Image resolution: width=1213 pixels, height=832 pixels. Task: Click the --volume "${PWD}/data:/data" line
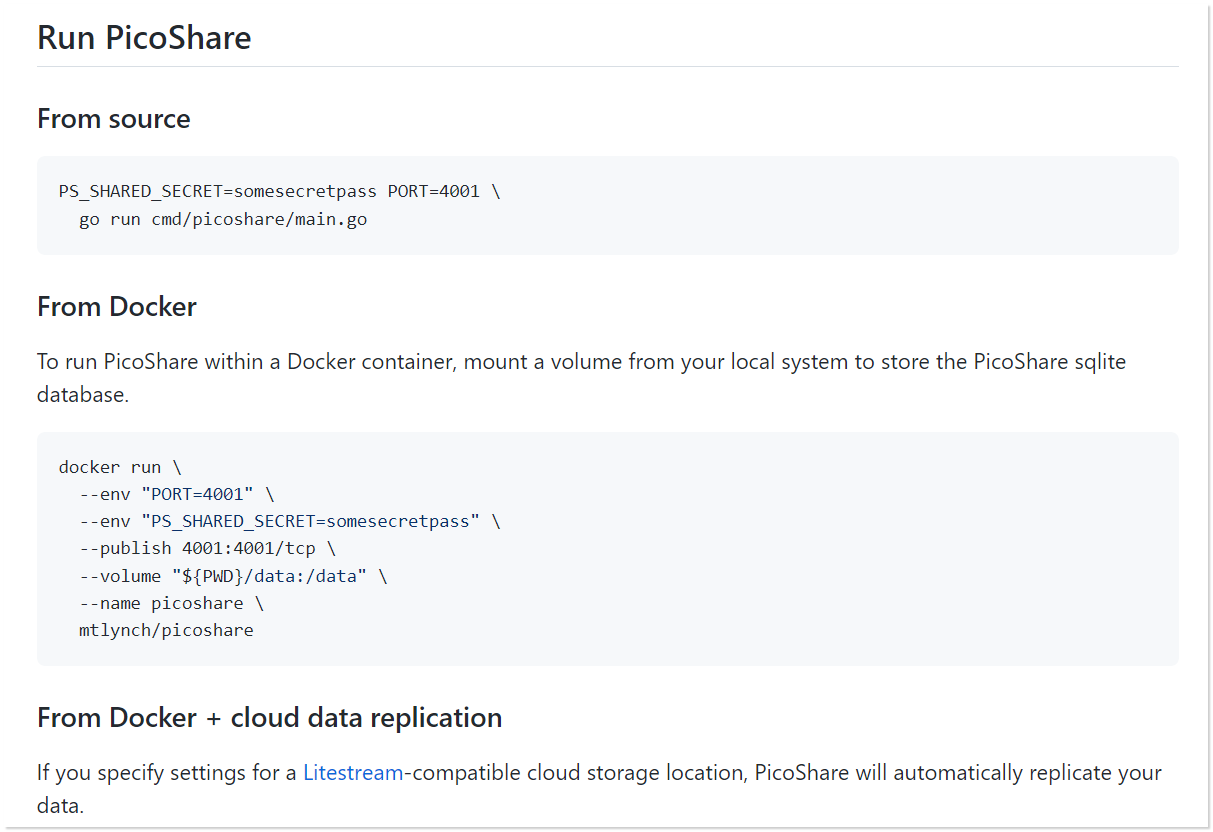pos(233,576)
